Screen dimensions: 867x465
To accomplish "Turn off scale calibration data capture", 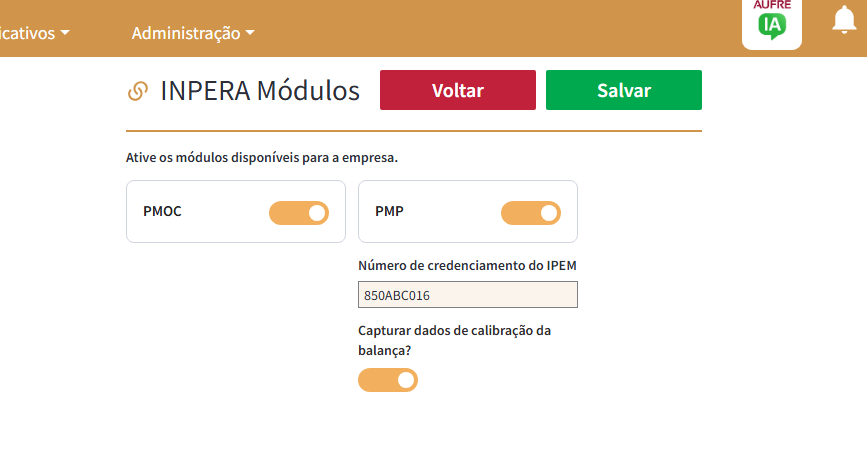I will (388, 380).
